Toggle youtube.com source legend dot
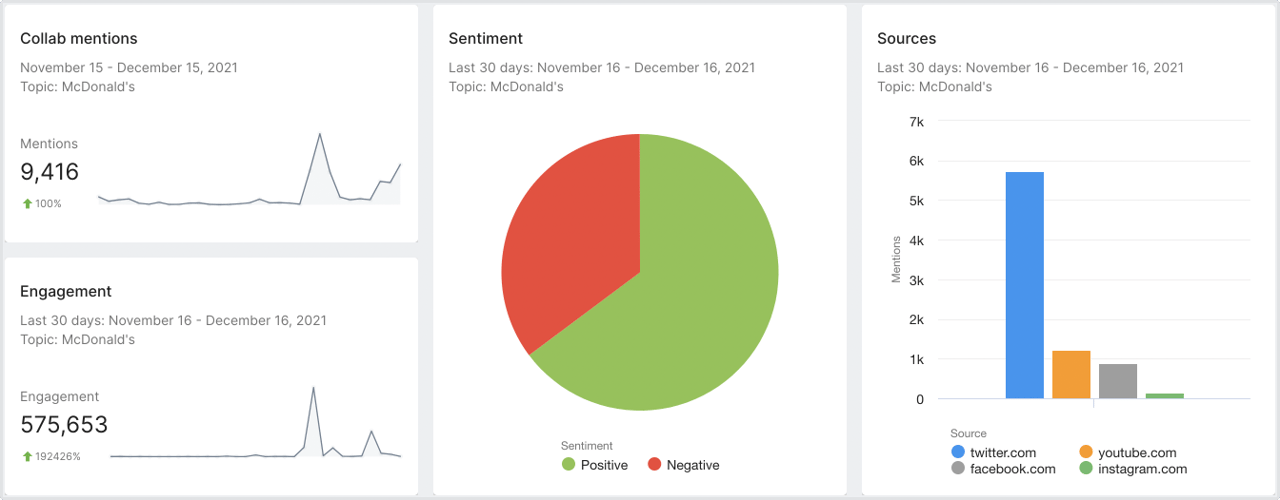 tap(1086, 453)
